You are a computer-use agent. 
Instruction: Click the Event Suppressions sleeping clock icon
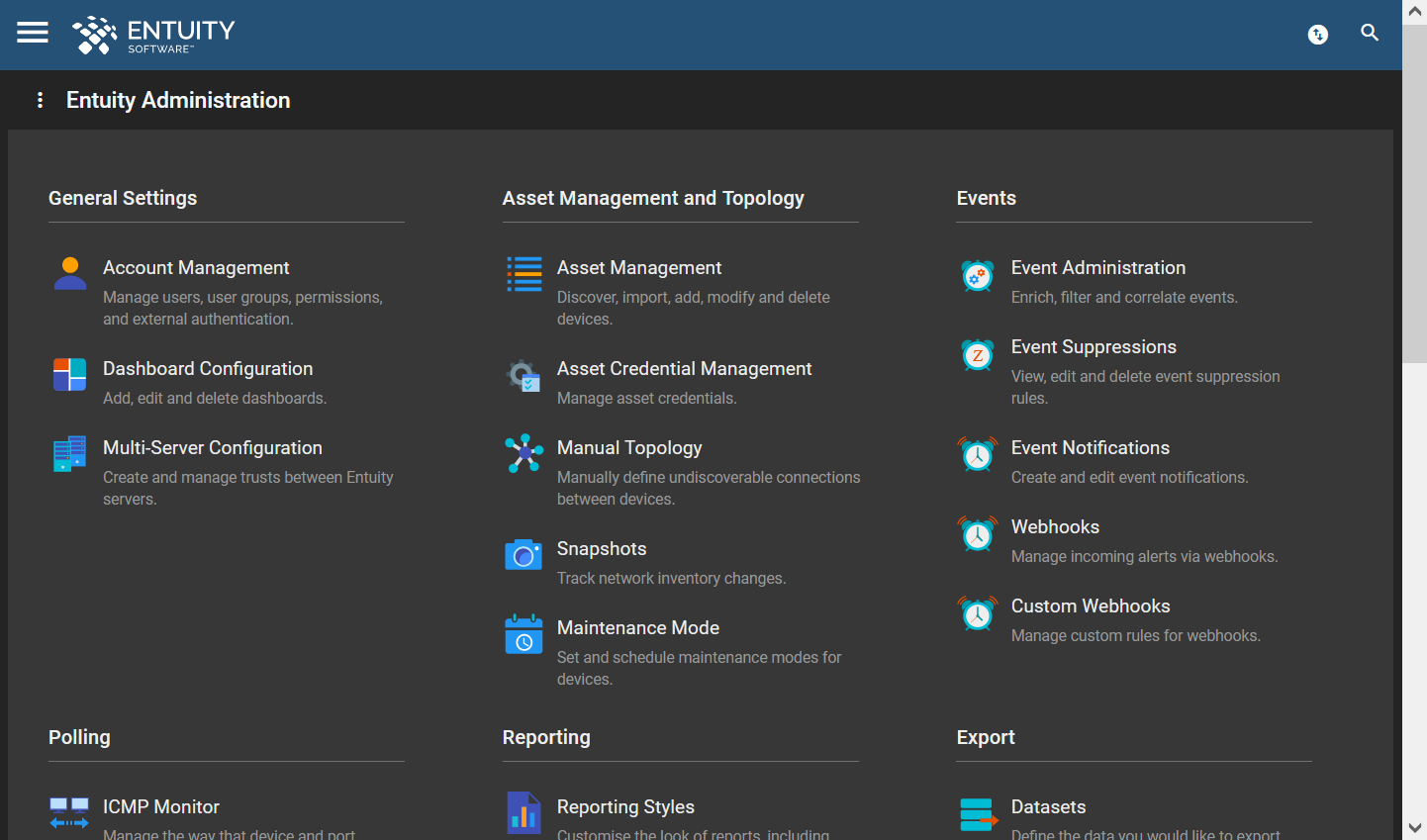point(978,354)
